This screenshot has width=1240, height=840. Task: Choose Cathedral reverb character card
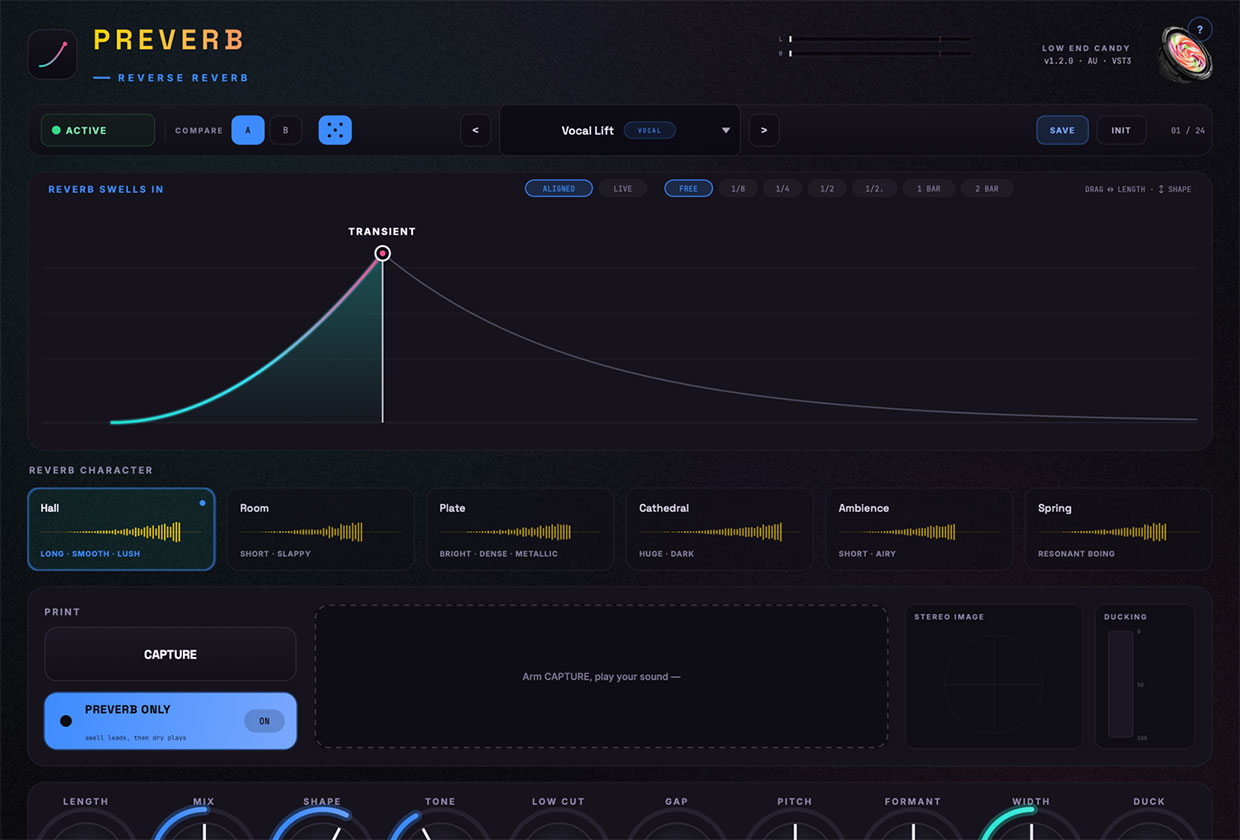[x=720, y=529]
